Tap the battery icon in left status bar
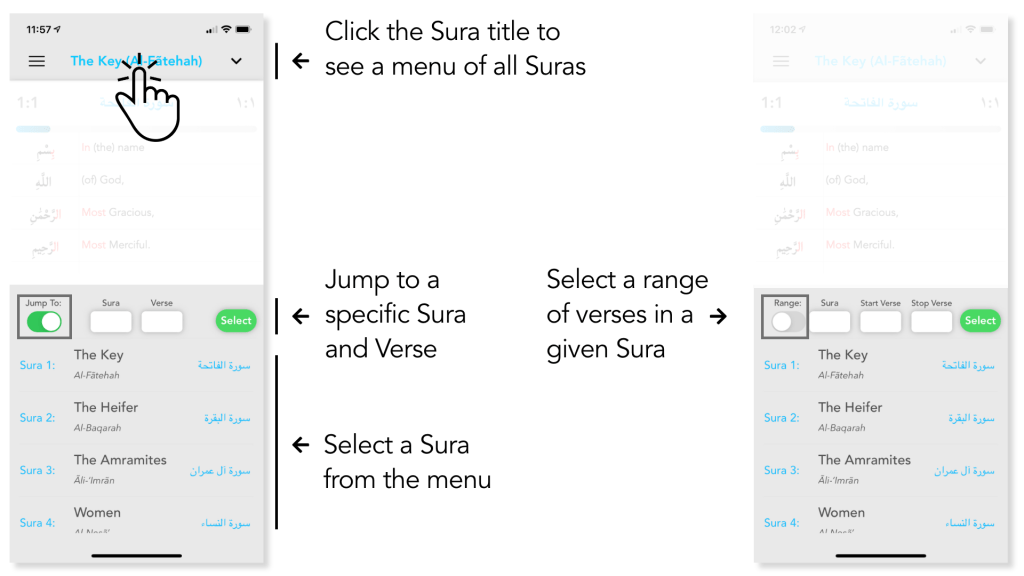The height and width of the screenshot is (576, 1024). coord(246,29)
